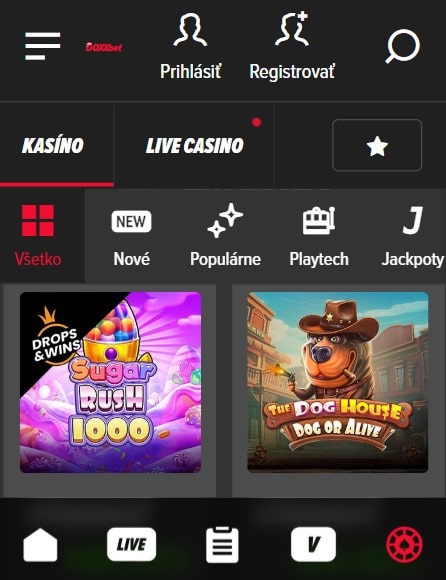Screen dimensions: 446x580
Task: Open virtual games V icon
Action: click(314, 544)
